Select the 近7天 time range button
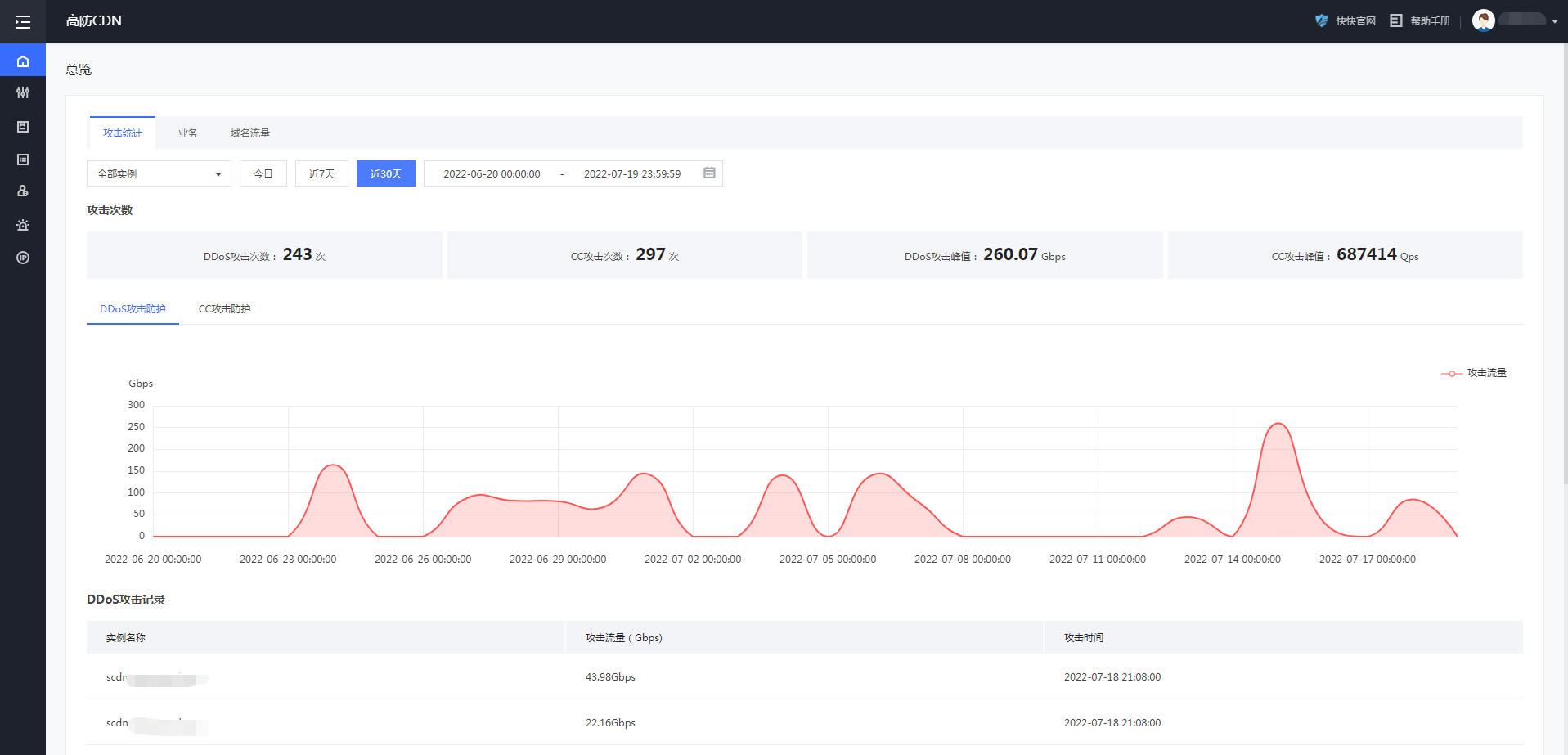Screen dimensions: 1568x755 (x=321, y=173)
